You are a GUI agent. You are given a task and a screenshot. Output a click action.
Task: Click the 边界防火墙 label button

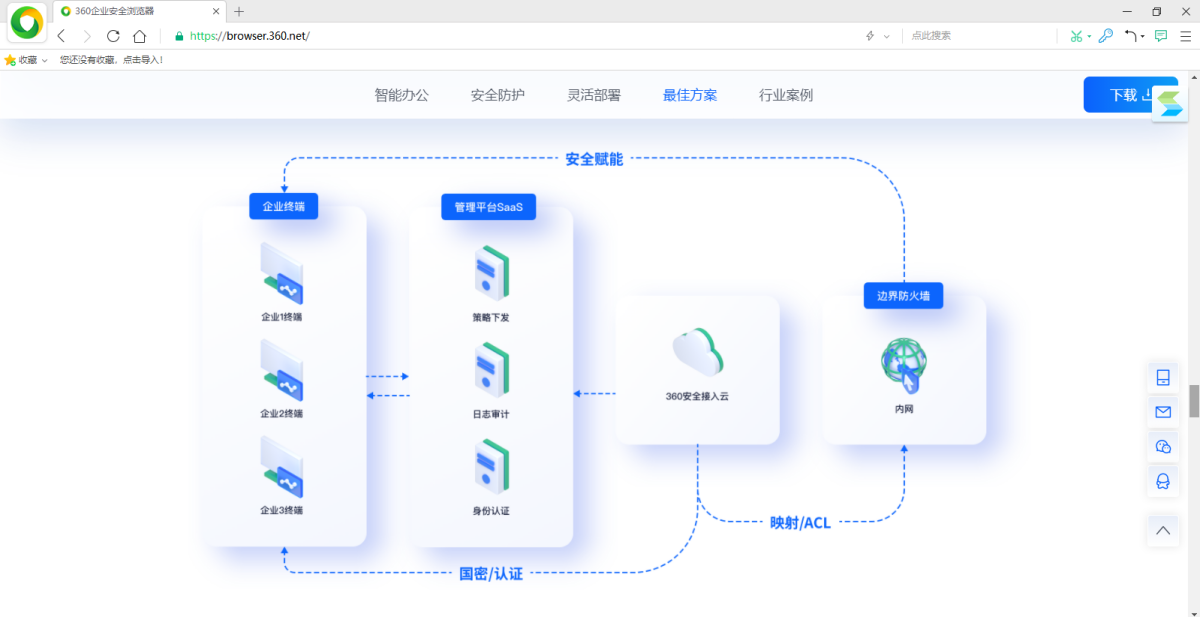click(x=903, y=295)
